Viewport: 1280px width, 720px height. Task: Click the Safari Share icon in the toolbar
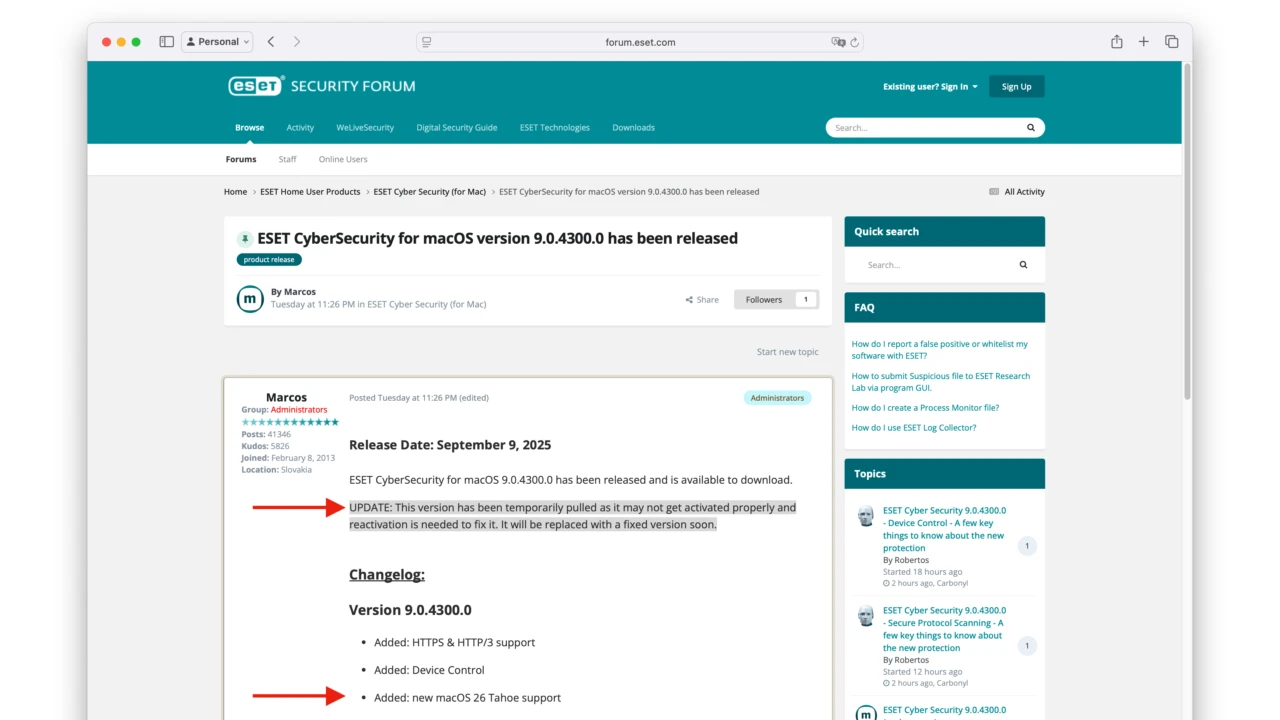(1116, 41)
